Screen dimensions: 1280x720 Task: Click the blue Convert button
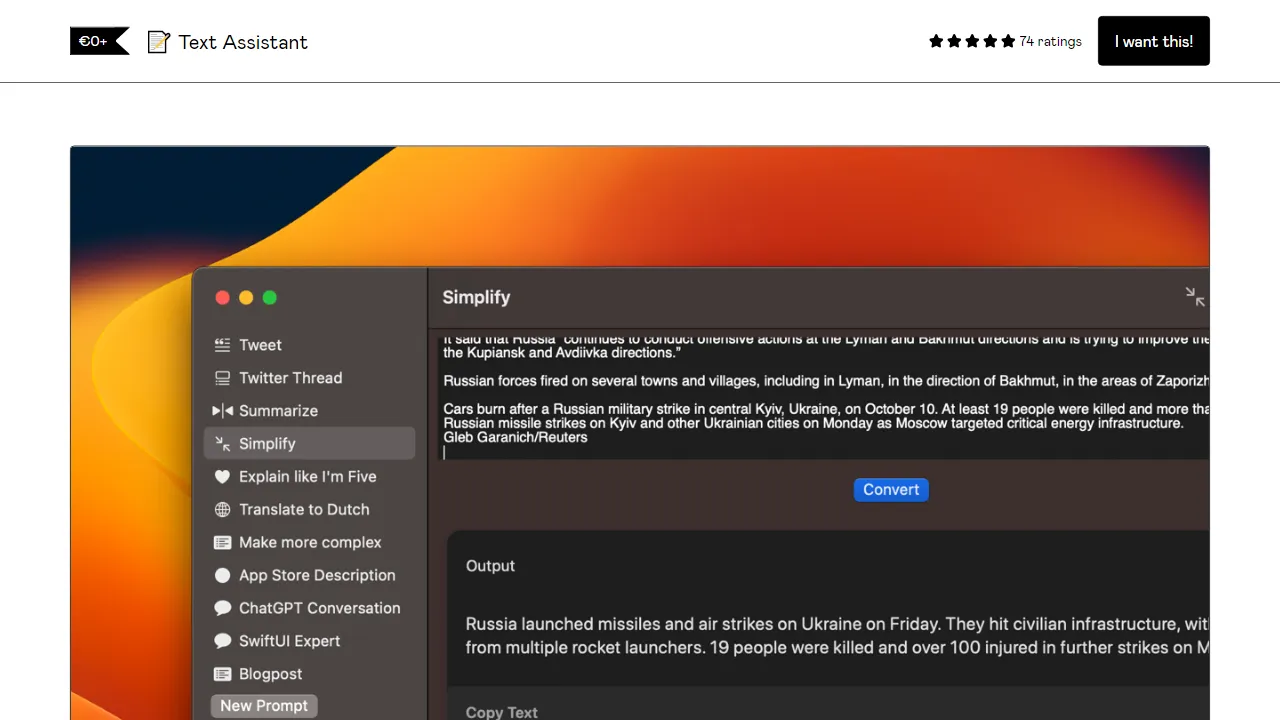(891, 490)
